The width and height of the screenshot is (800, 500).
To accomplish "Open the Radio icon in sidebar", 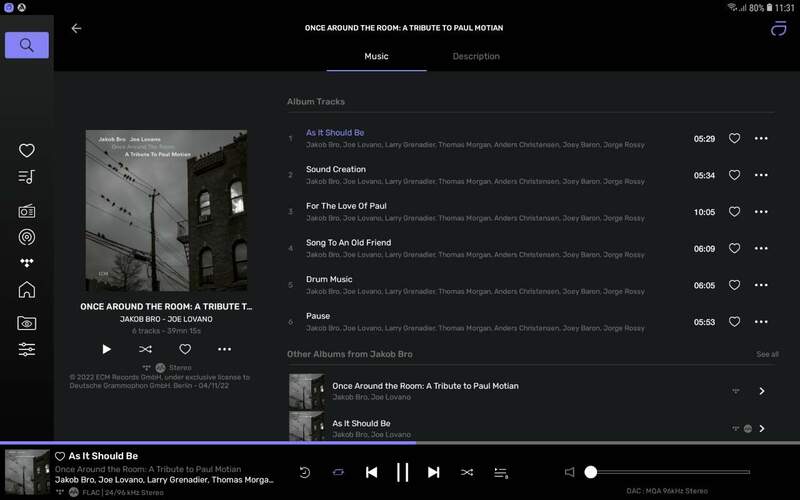I will [x=27, y=211].
